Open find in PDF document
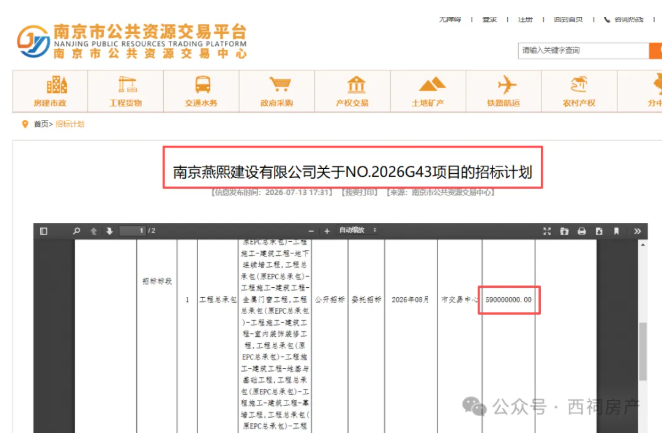Image resolution: width=664 pixels, height=440 pixels. point(77,231)
